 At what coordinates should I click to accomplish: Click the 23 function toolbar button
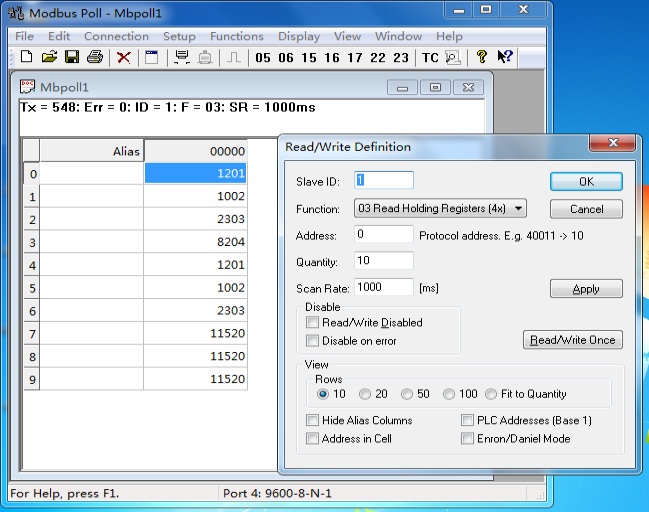click(x=401, y=58)
